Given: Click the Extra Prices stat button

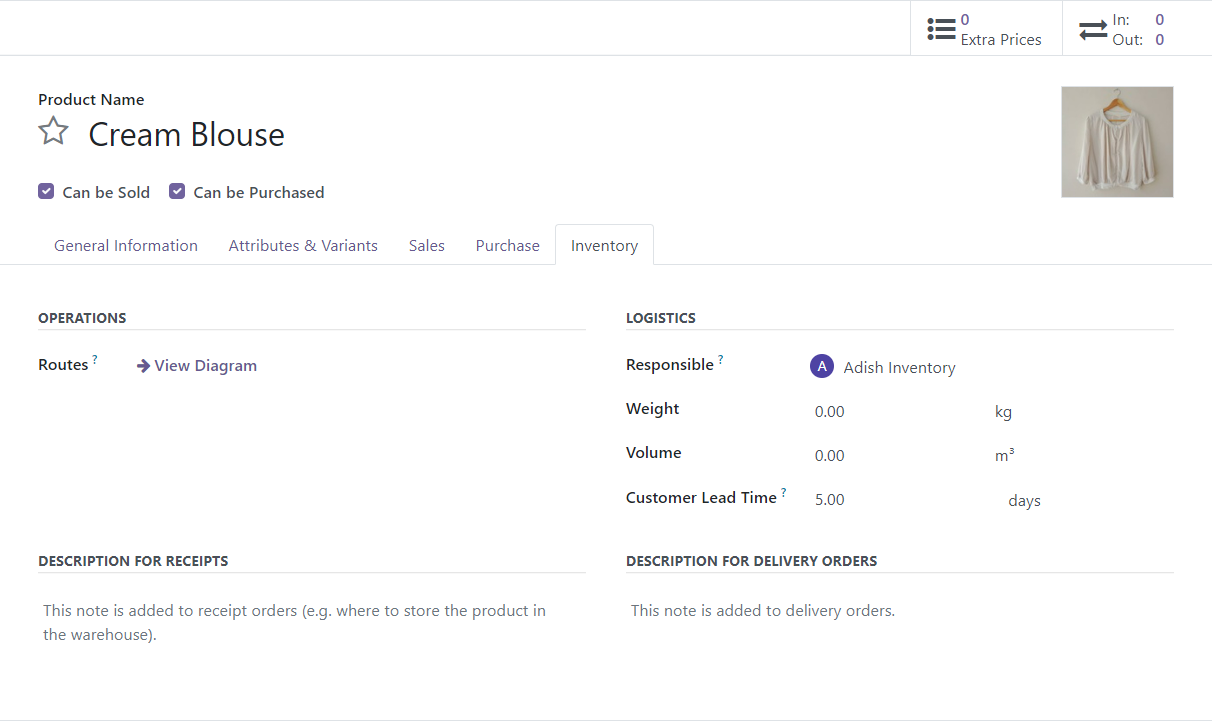Looking at the screenshot, I should click(x=986, y=29).
